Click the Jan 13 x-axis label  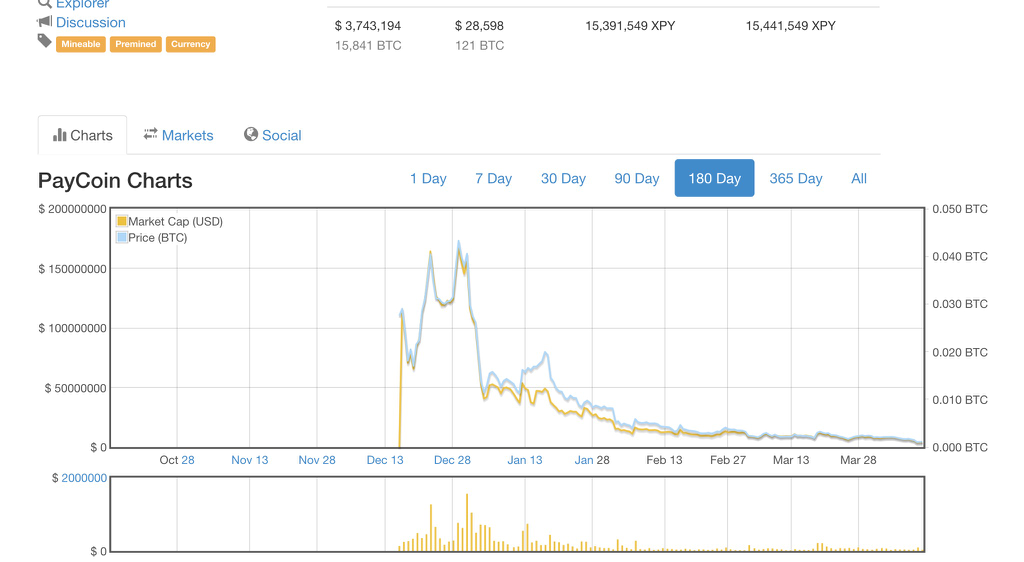(x=524, y=460)
